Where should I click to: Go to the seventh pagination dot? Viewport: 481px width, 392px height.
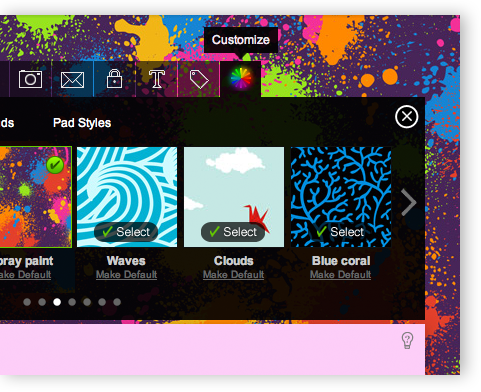(117, 302)
